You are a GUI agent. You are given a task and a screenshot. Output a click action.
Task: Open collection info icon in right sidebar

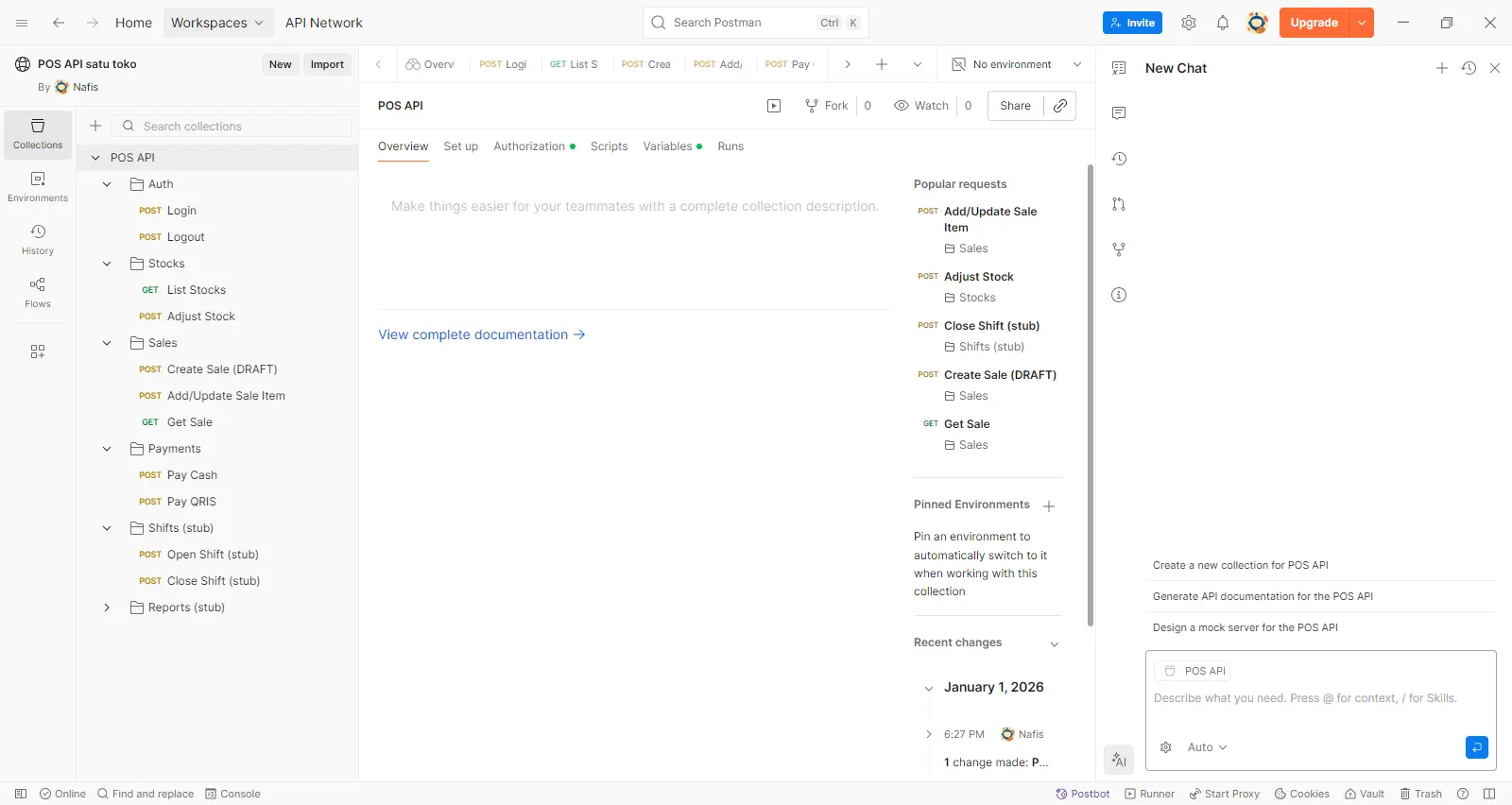pos(1119,295)
